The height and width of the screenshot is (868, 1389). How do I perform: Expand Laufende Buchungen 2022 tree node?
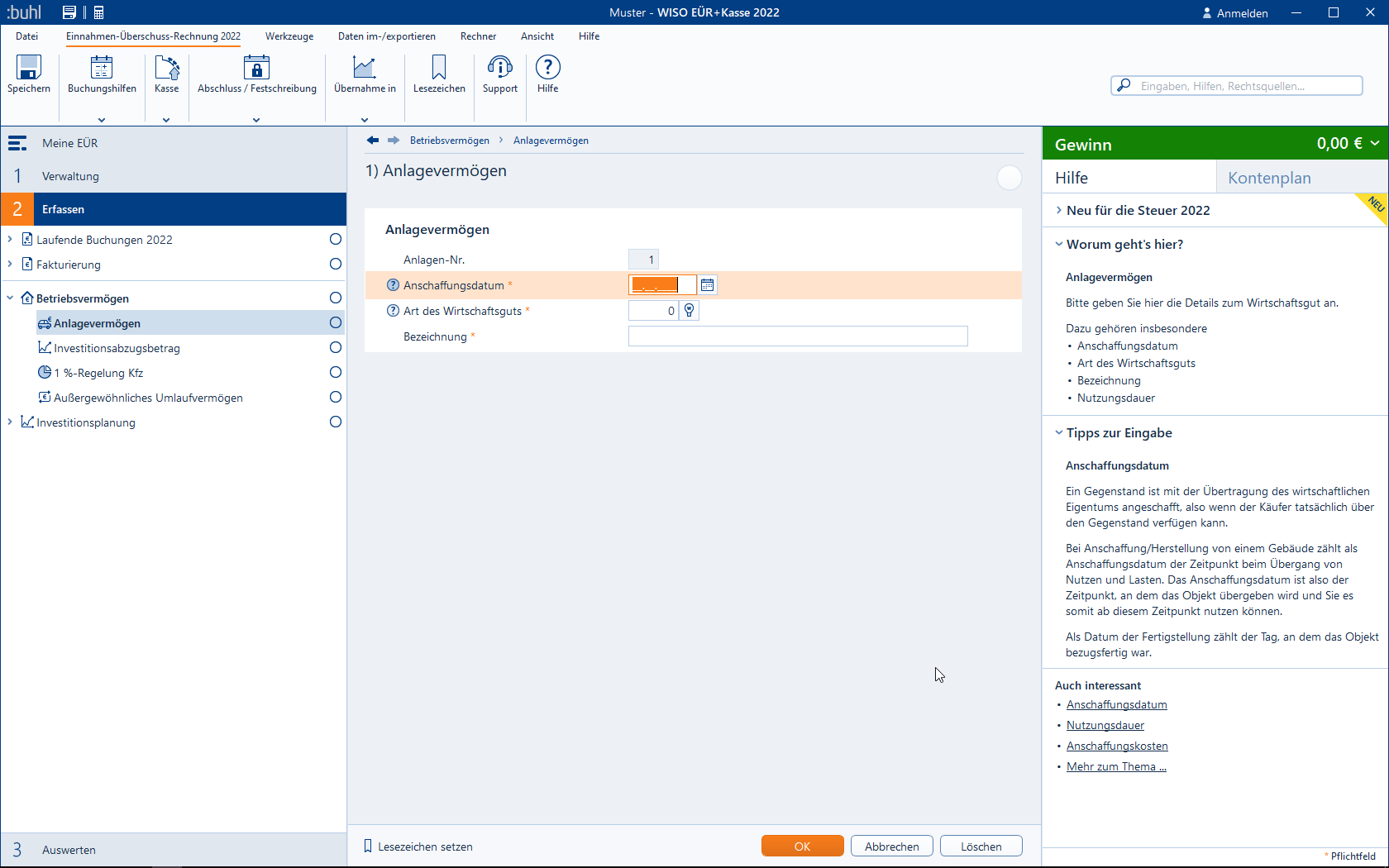point(10,240)
